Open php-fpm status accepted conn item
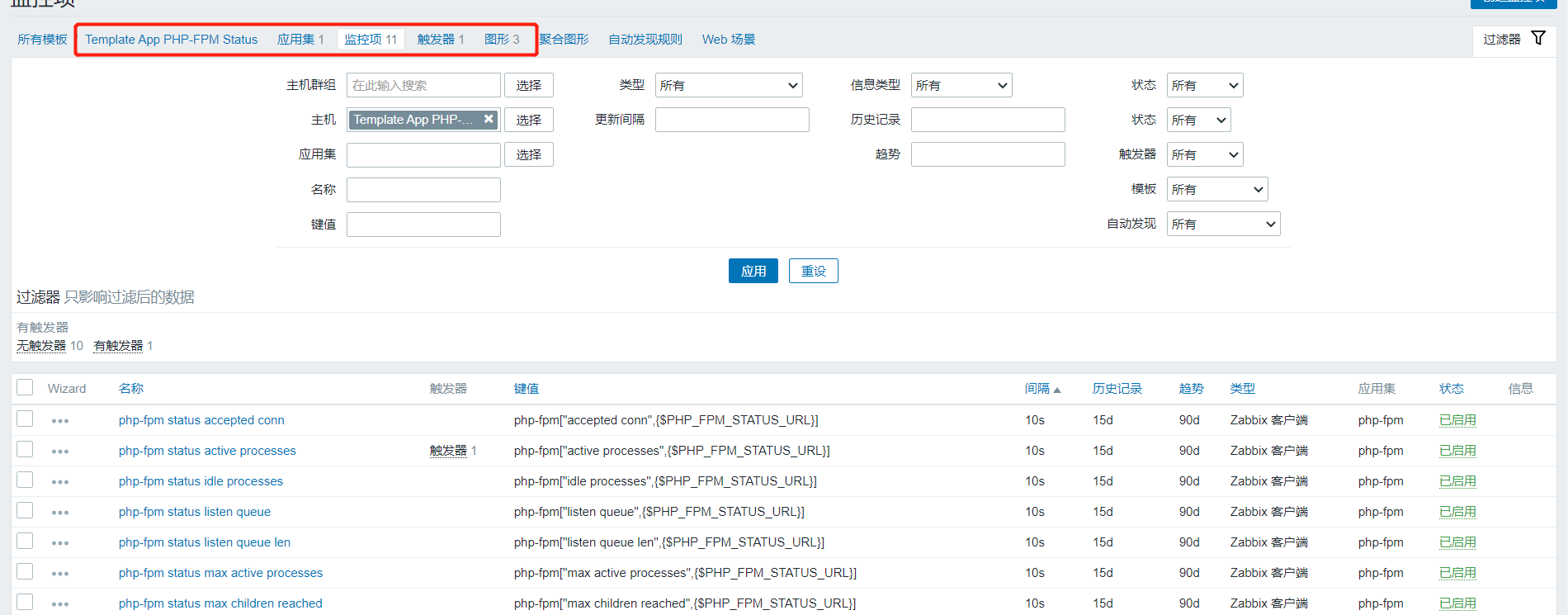Screen dimensions: 1568x615 pos(201,420)
